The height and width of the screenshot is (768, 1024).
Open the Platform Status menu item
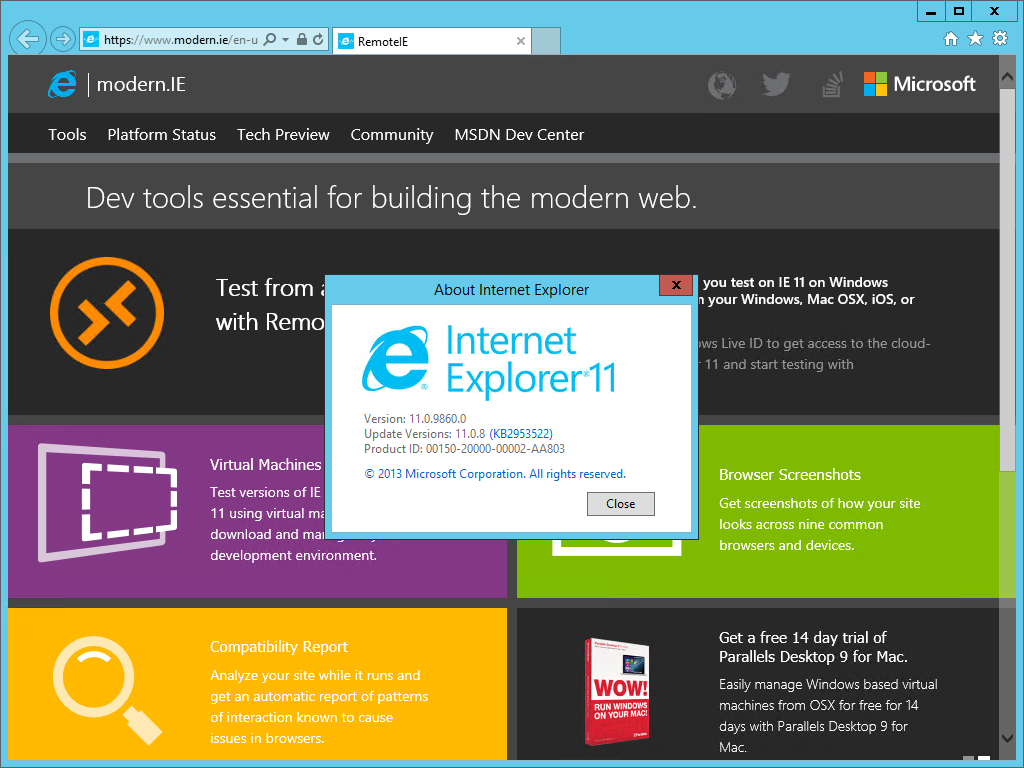pyautogui.click(x=161, y=135)
